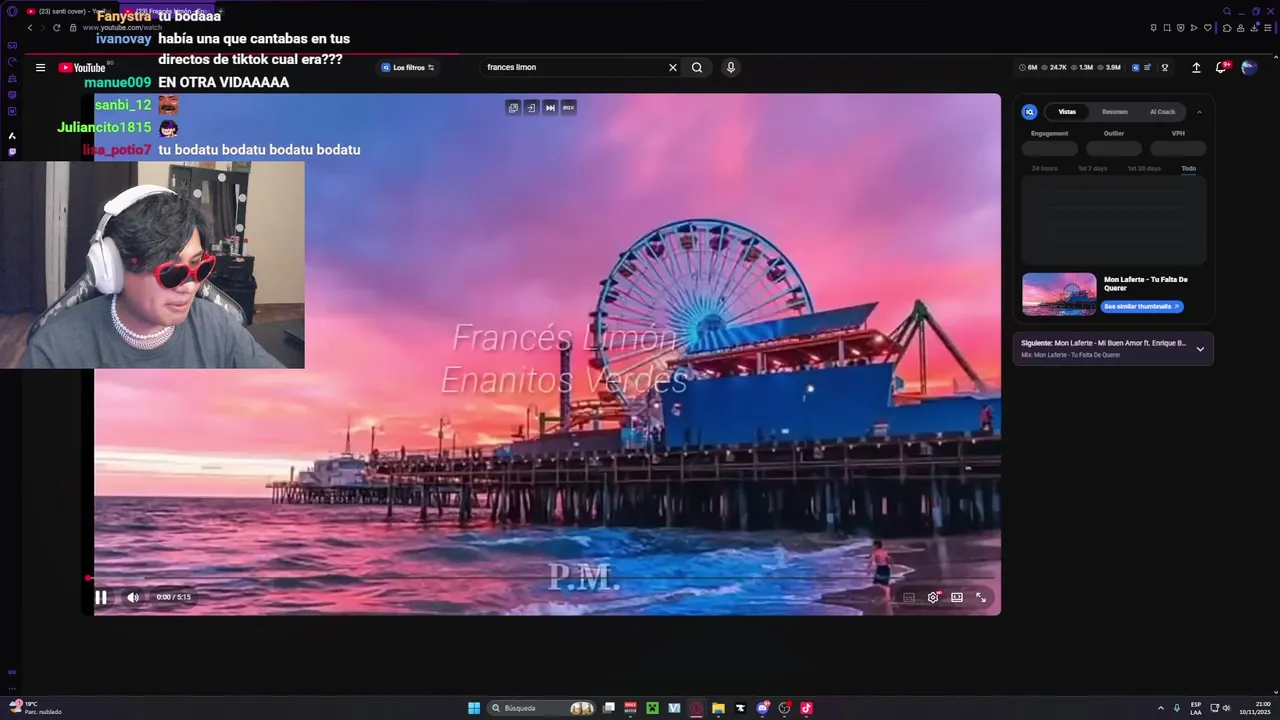Click the exit-arrow icon above the player
Viewport: 1280px width, 720px height.
(x=531, y=107)
